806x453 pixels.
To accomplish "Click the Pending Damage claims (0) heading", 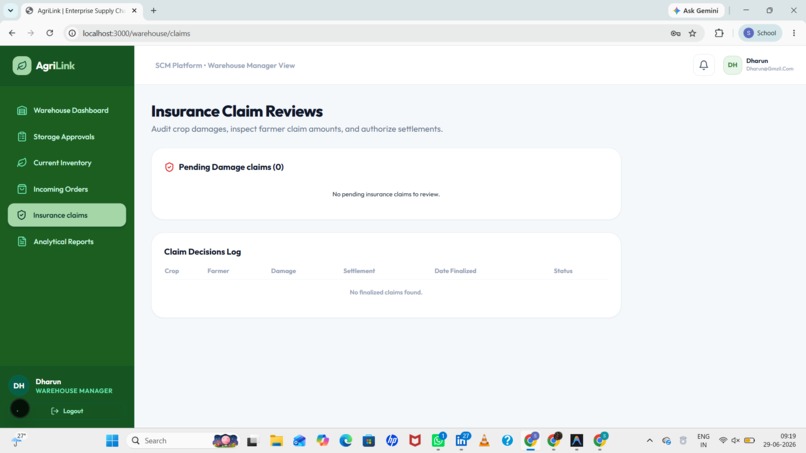I will point(231,167).
